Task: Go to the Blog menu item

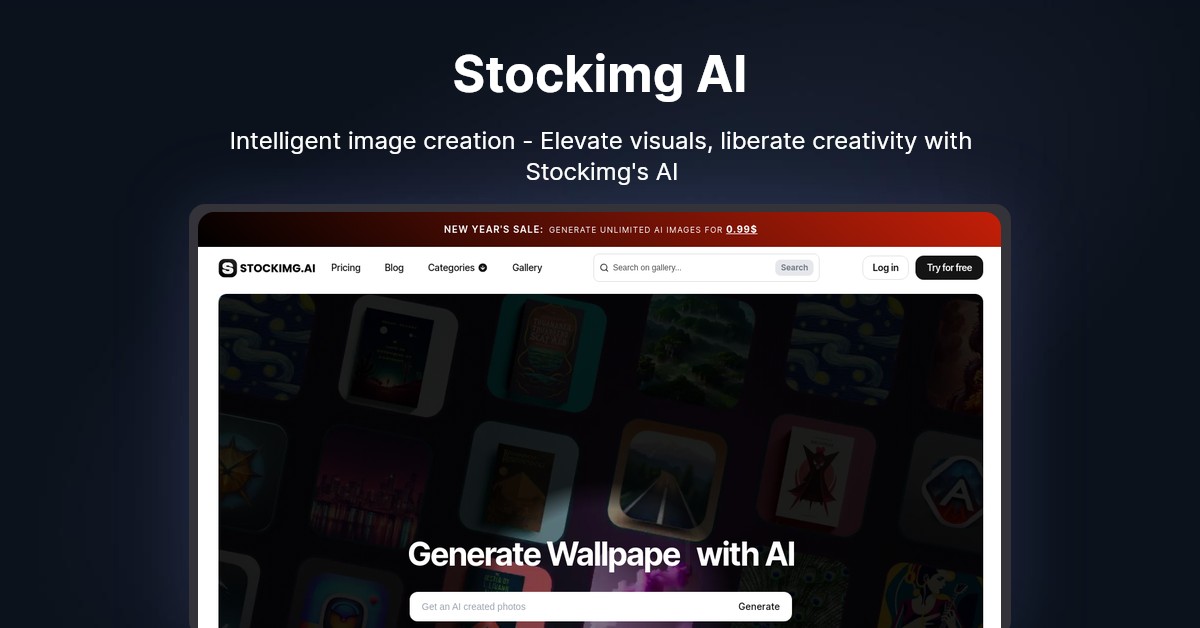Action: click(394, 268)
